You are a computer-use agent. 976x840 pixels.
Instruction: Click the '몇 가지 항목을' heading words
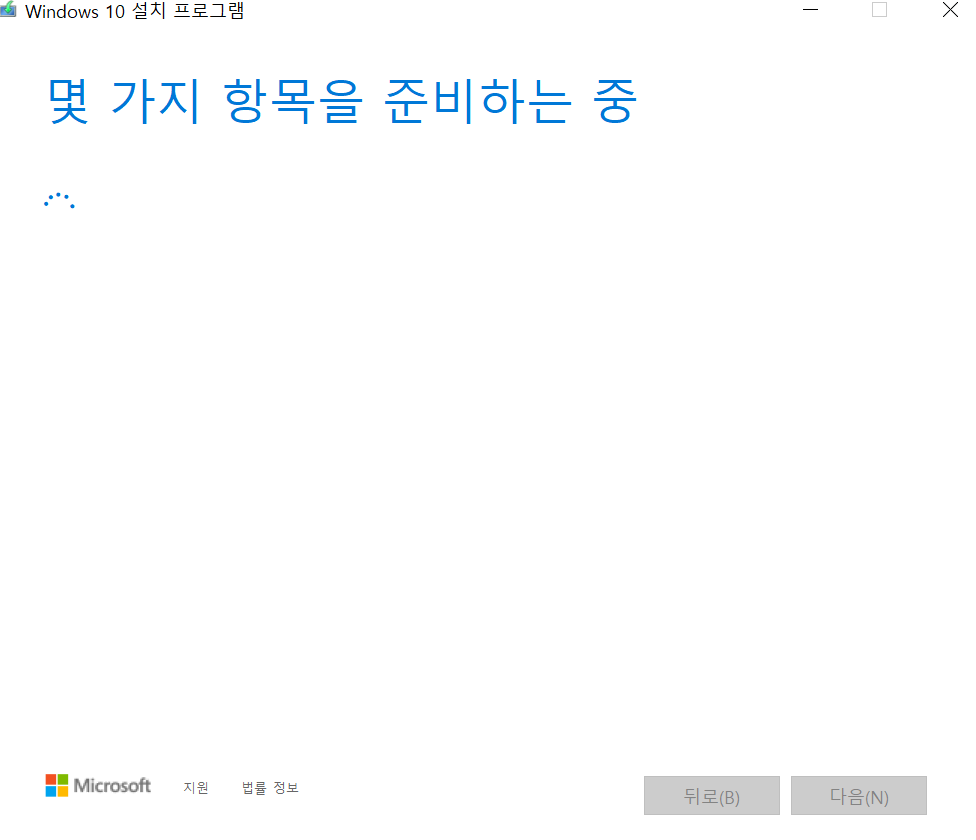[205, 101]
